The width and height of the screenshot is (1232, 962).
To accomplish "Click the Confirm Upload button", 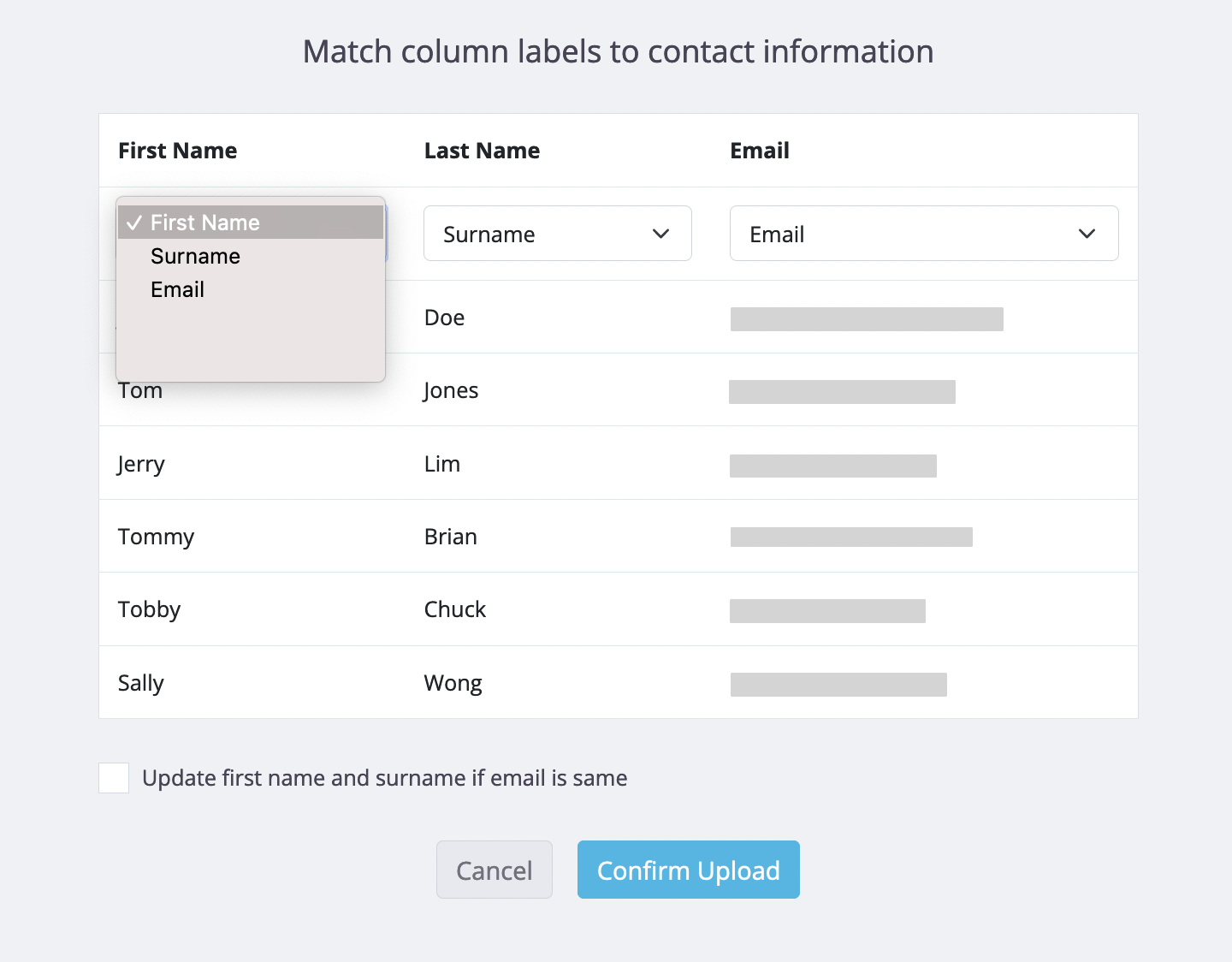I will (x=688, y=870).
